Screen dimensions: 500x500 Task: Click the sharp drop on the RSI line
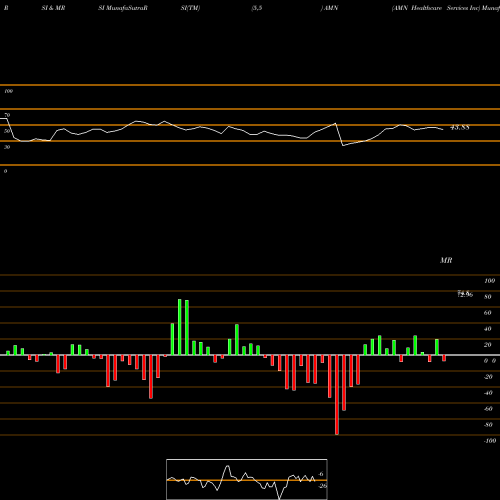pos(339,135)
